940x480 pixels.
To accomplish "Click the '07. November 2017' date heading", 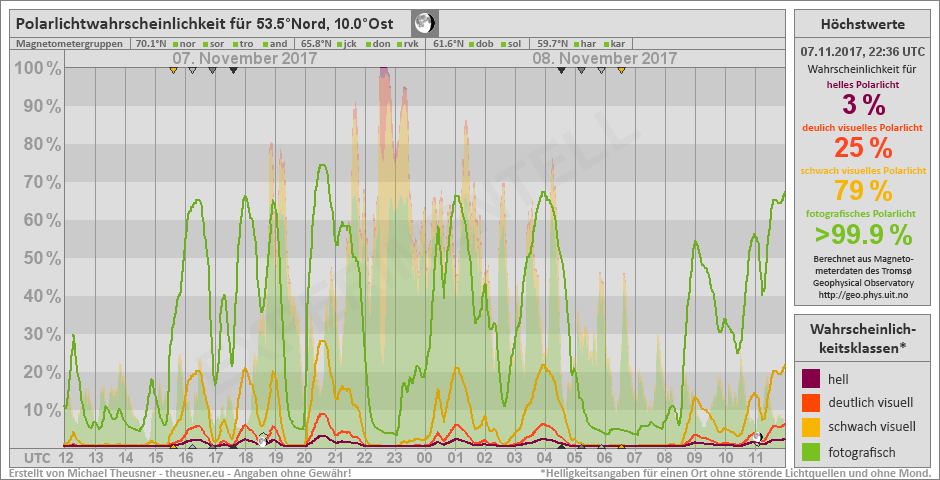I will pos(245,58).
